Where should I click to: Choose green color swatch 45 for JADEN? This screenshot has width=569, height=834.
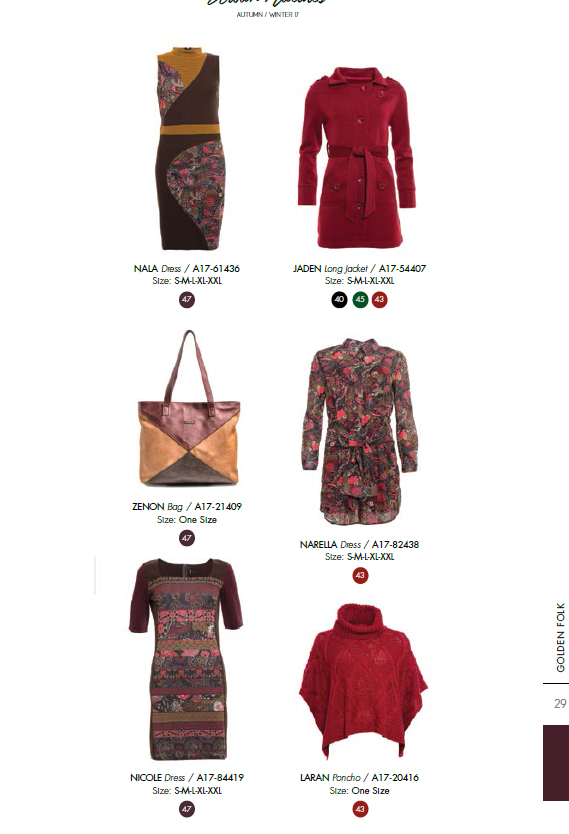(360, 299)
